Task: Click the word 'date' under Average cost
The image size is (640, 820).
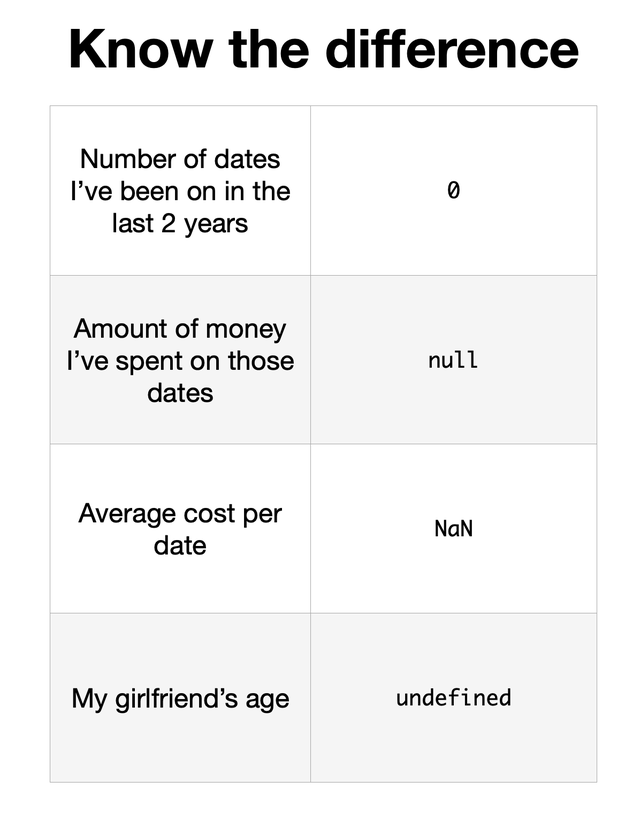Action: [x=180, y=545]
